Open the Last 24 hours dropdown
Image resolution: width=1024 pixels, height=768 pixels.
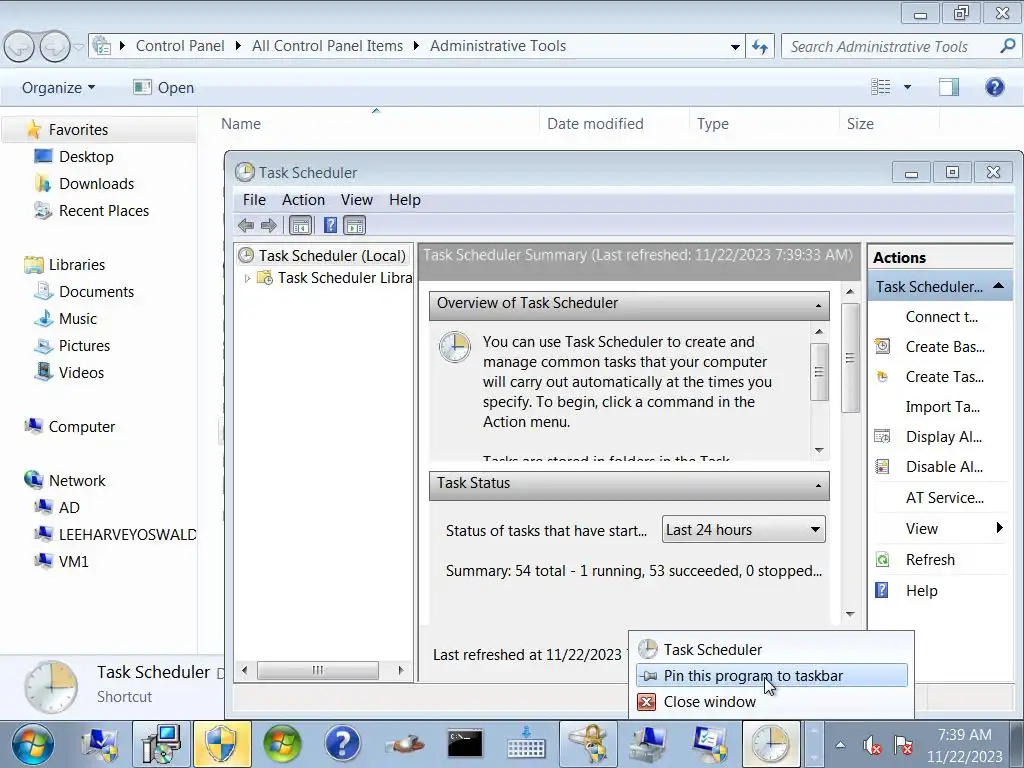(743, 530)
